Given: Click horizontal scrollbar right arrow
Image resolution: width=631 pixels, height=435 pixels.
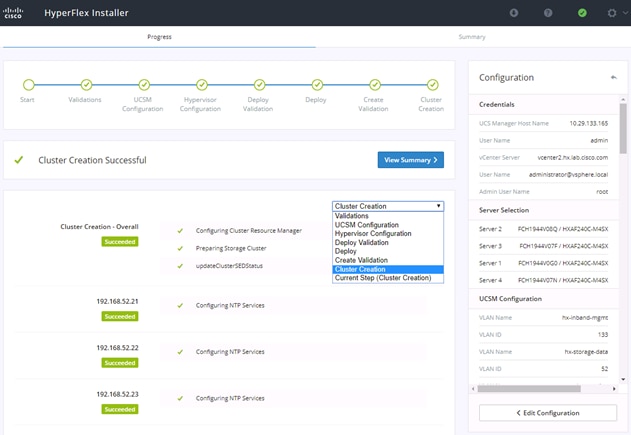Looking at the screenshot, I should [614, 389].
